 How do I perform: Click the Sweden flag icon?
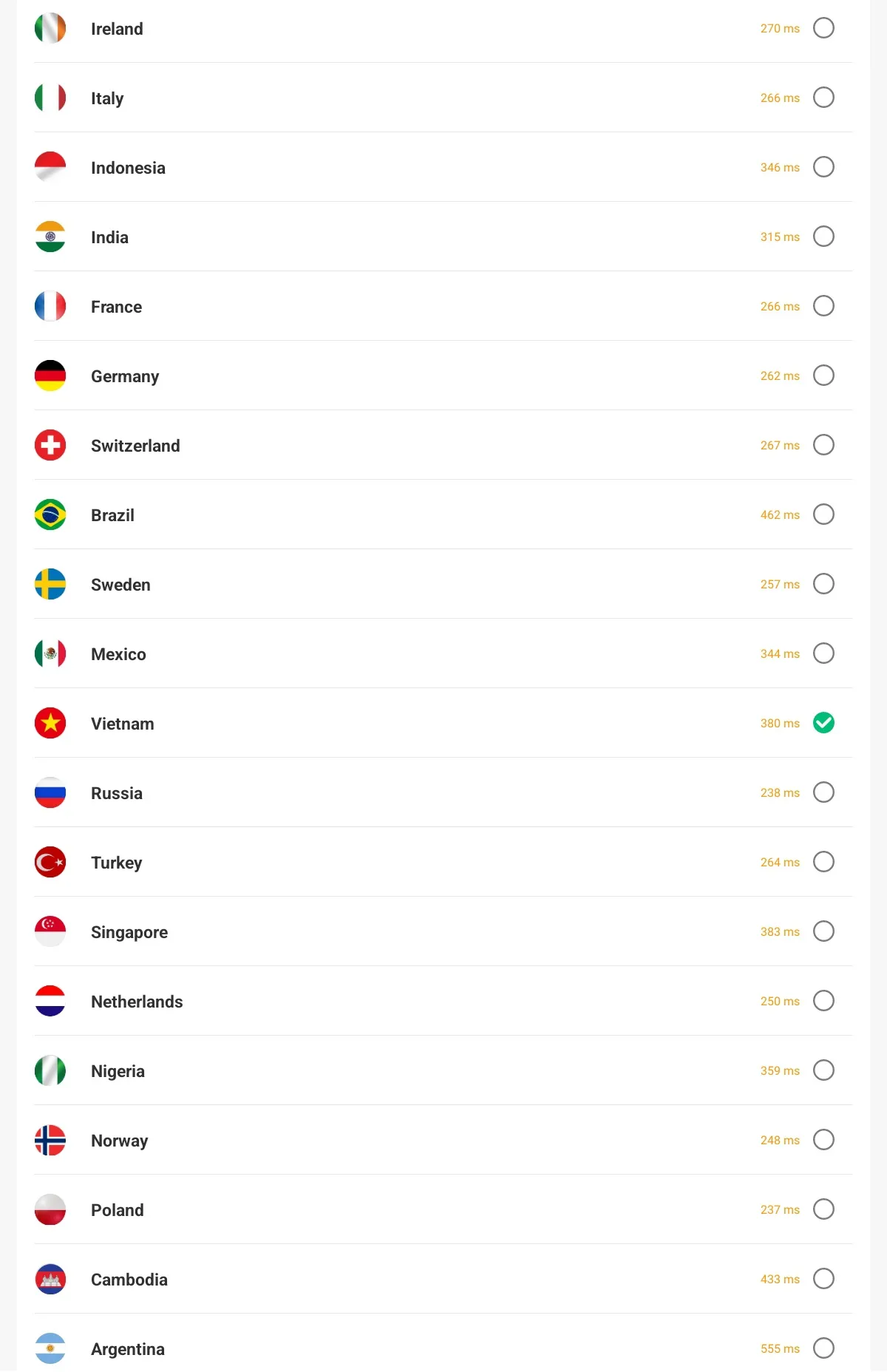(x=50, y=585)
